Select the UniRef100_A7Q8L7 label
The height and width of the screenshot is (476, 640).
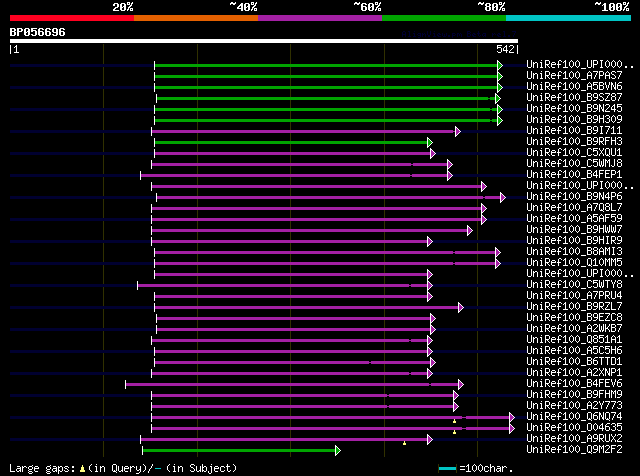(x=574, y=208)
